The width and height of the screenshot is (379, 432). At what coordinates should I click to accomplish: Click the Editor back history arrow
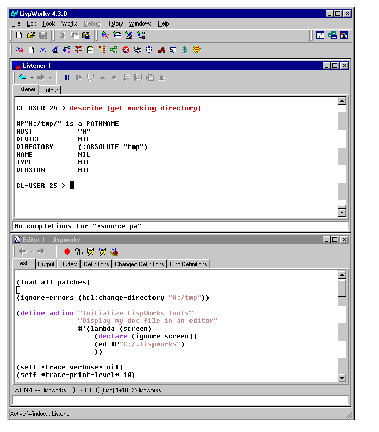click(x=23, y=252)
